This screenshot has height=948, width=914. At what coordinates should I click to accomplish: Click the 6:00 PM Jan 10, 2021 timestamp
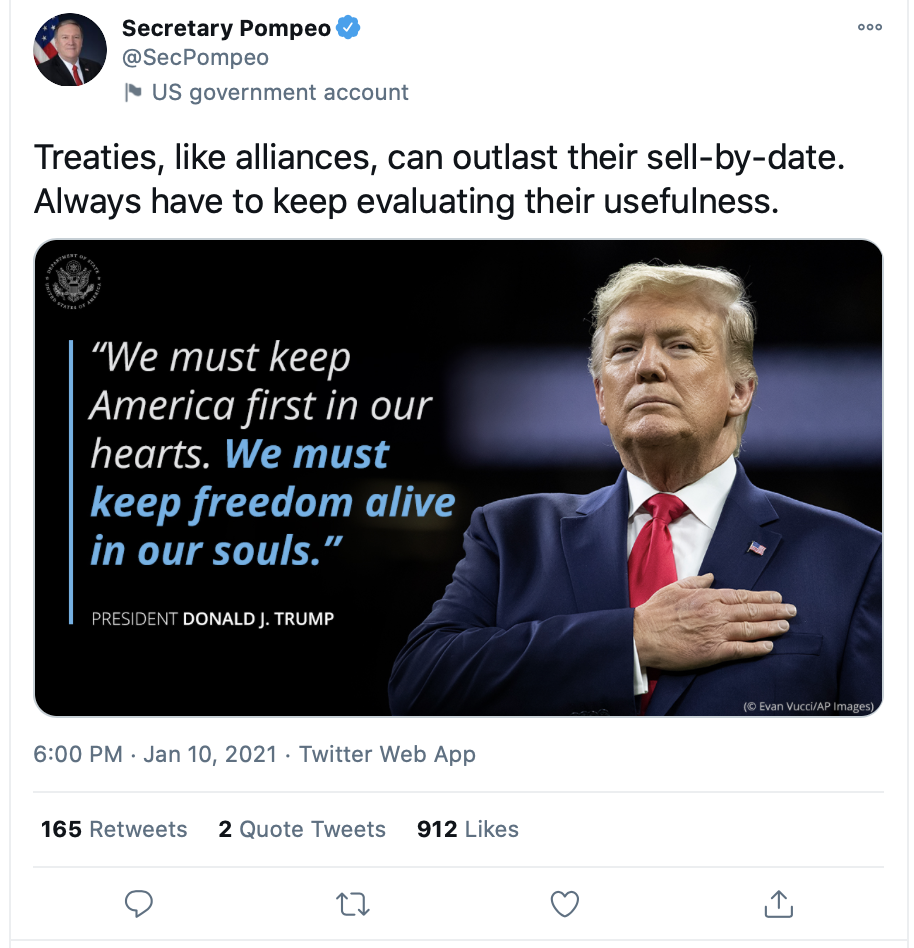155,754
